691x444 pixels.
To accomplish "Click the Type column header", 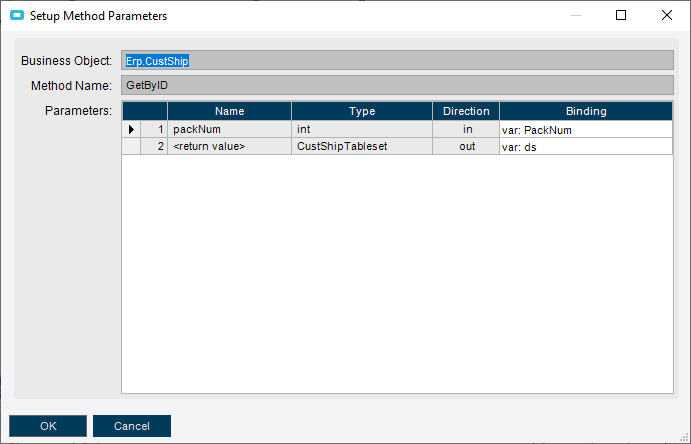I will [x=361, y=111].
